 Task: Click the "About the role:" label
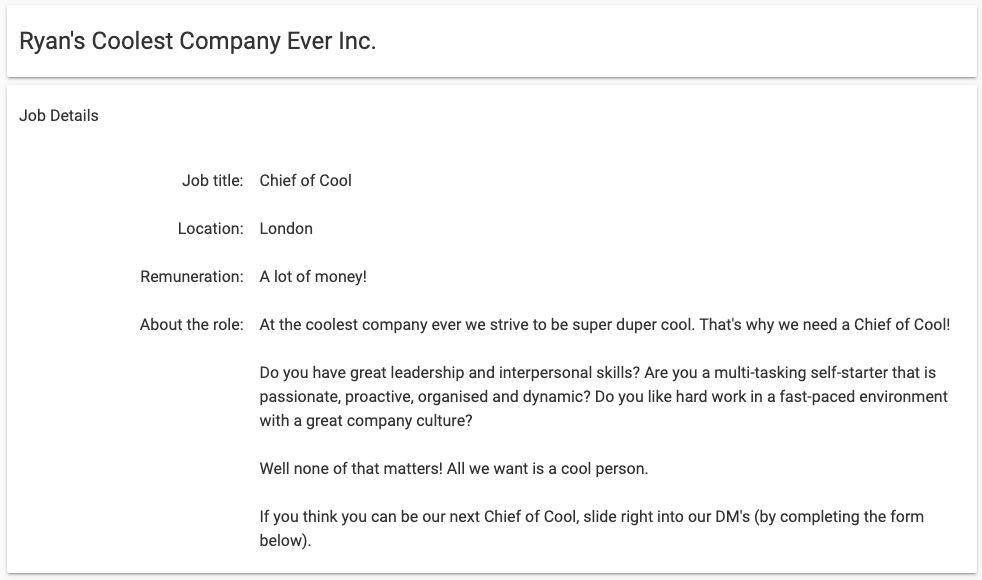(x=191, y=325)
